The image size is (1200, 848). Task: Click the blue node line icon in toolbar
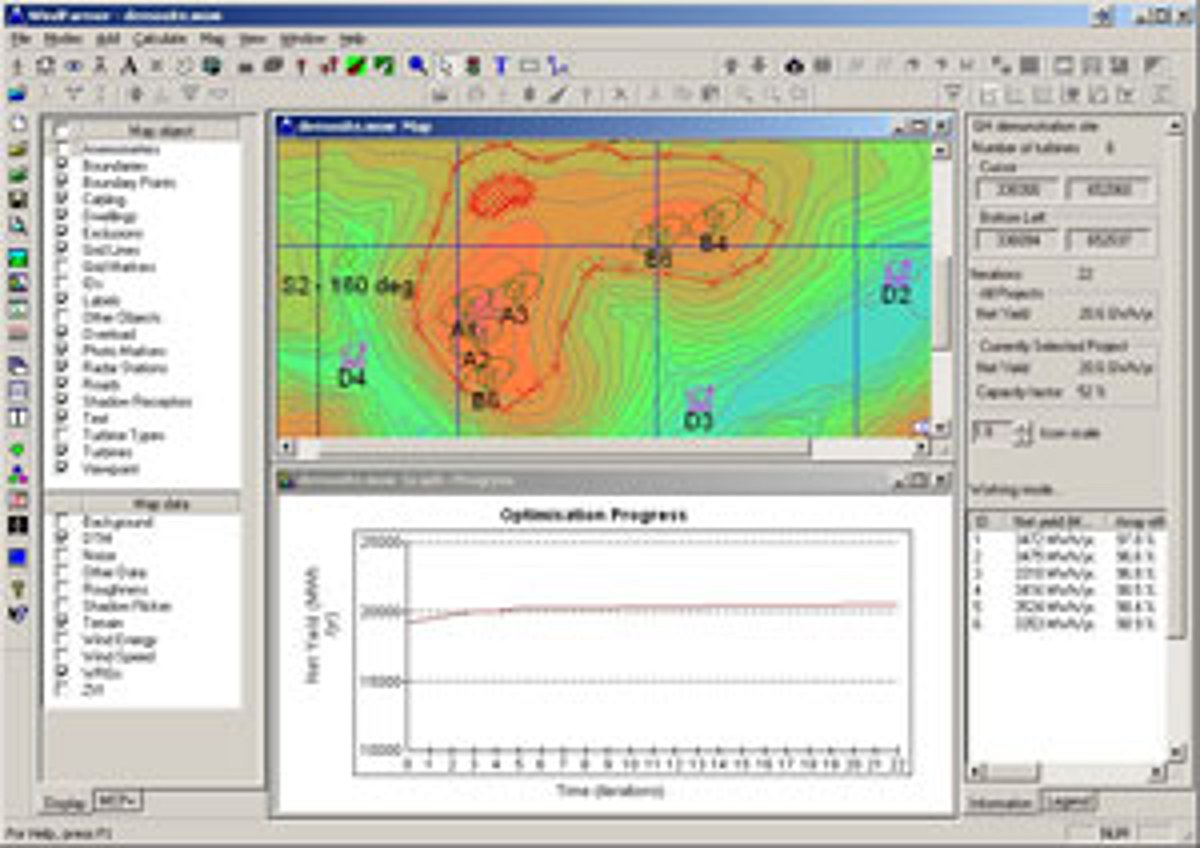(x=557, y=66)
